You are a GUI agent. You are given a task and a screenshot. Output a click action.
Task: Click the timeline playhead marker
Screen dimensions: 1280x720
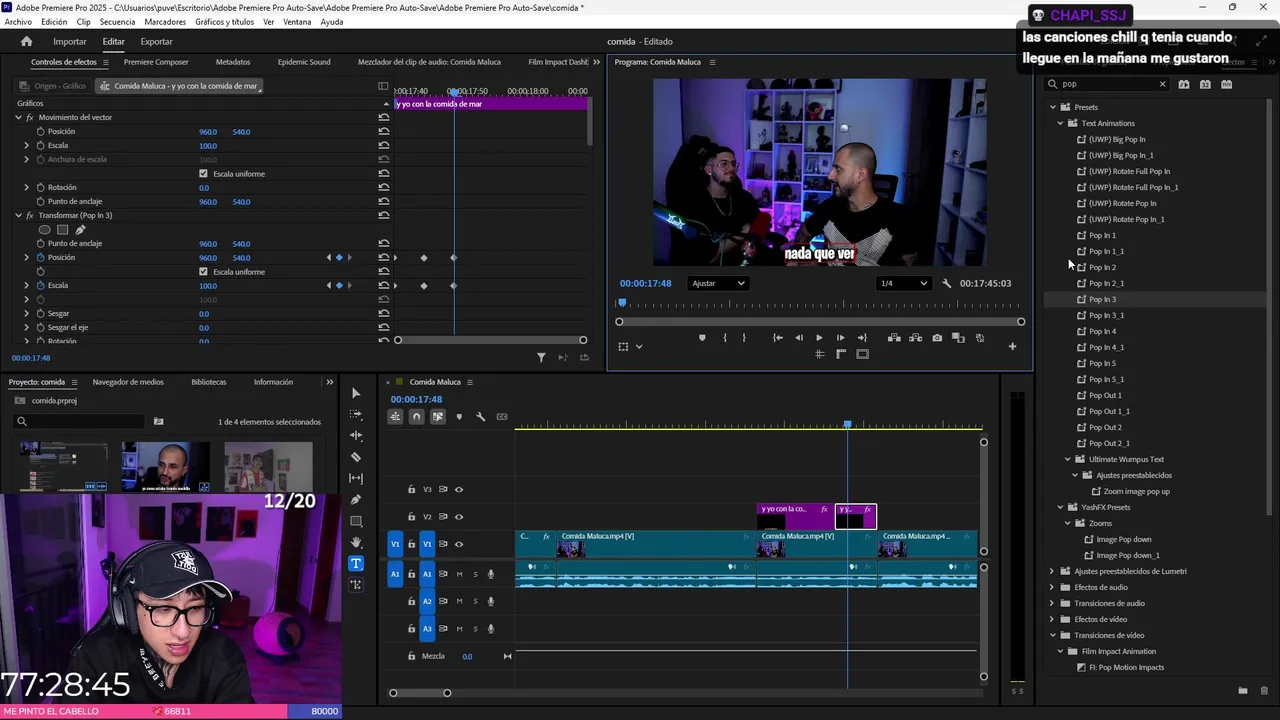click(x=848, y=425)
